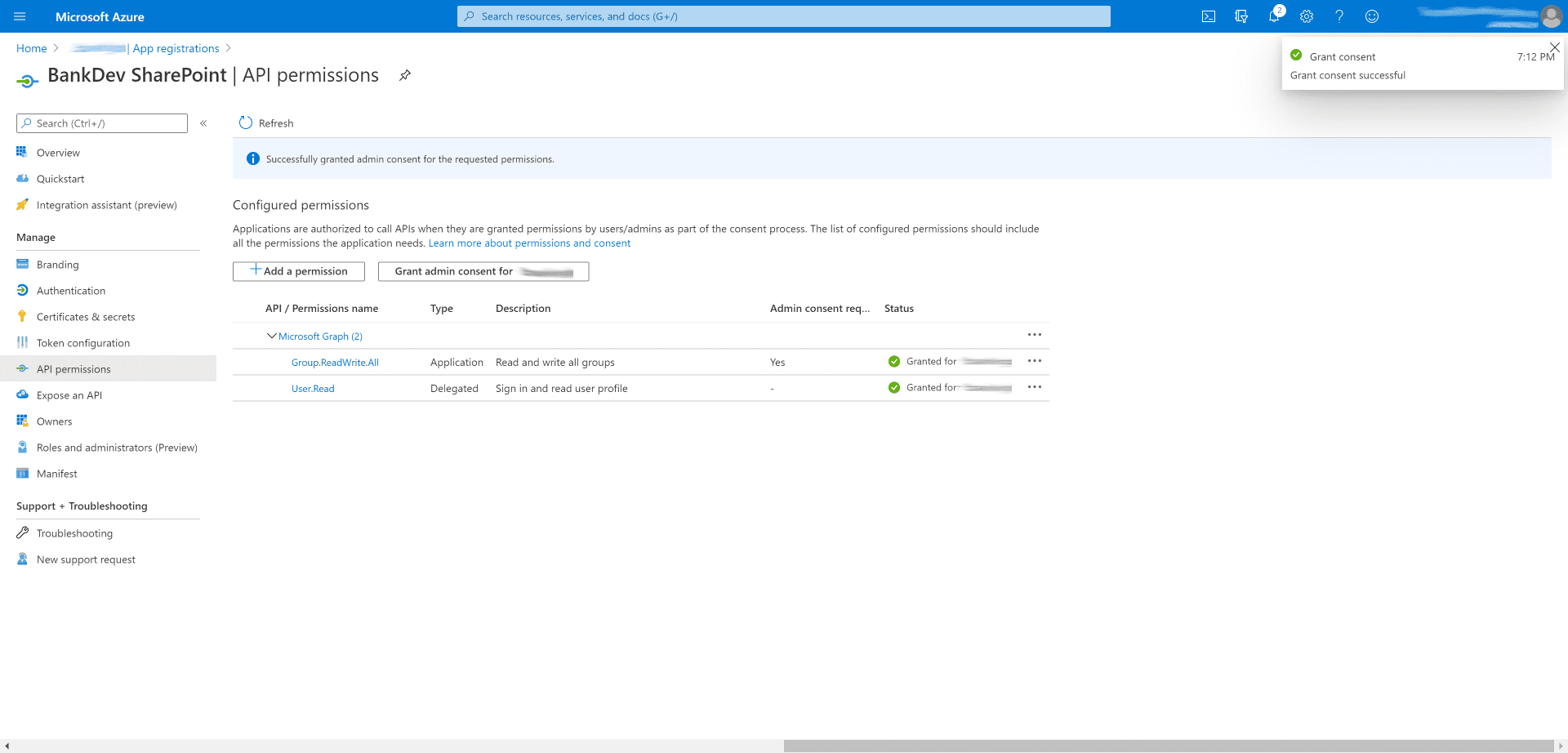Screen dimensions: 1568x753
Task: Click the green check in Grant consent toast
Action: [x=1296, y=55]
